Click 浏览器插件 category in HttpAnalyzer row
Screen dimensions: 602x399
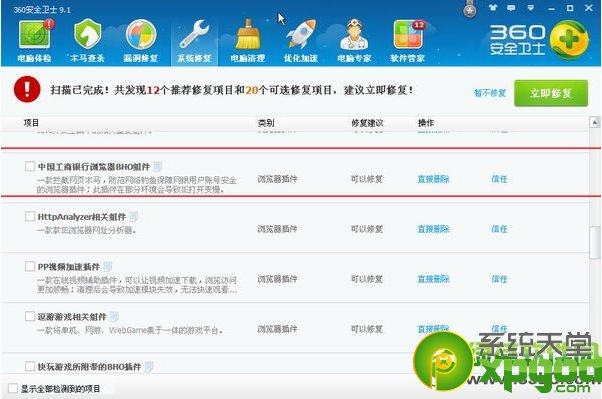[277, 229]
